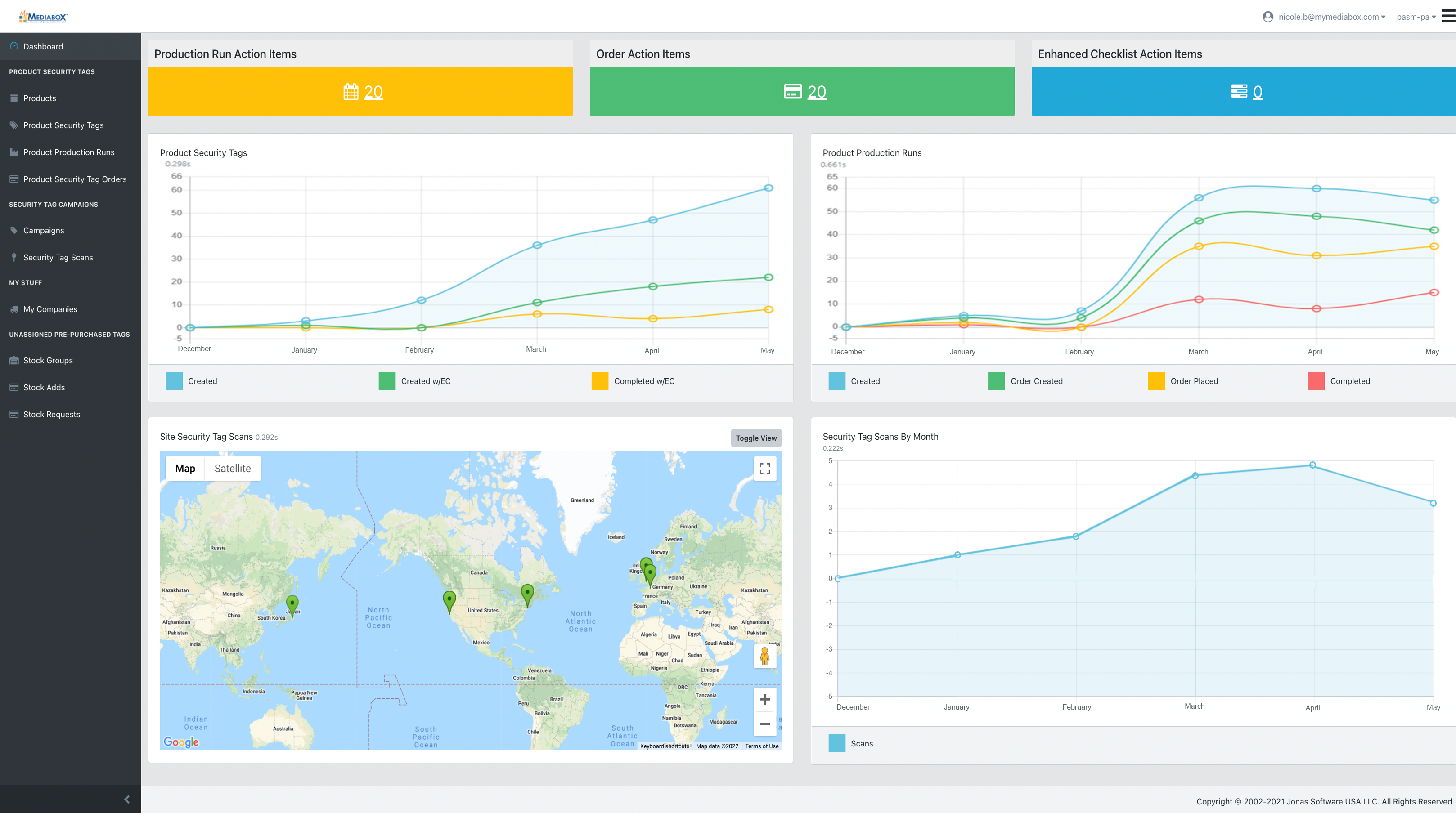Click the Product Security Tag Orders icon
This screenshot has height=813, width=1456.
[x=14, y=179]
